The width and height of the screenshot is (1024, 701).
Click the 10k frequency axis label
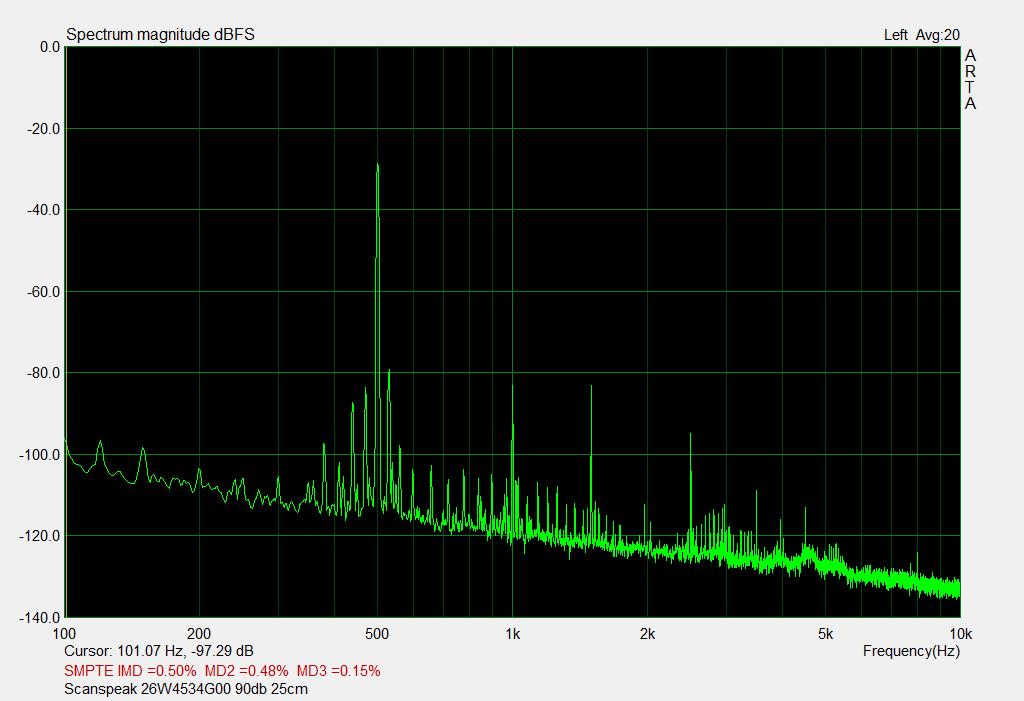(x=959, y=633)
